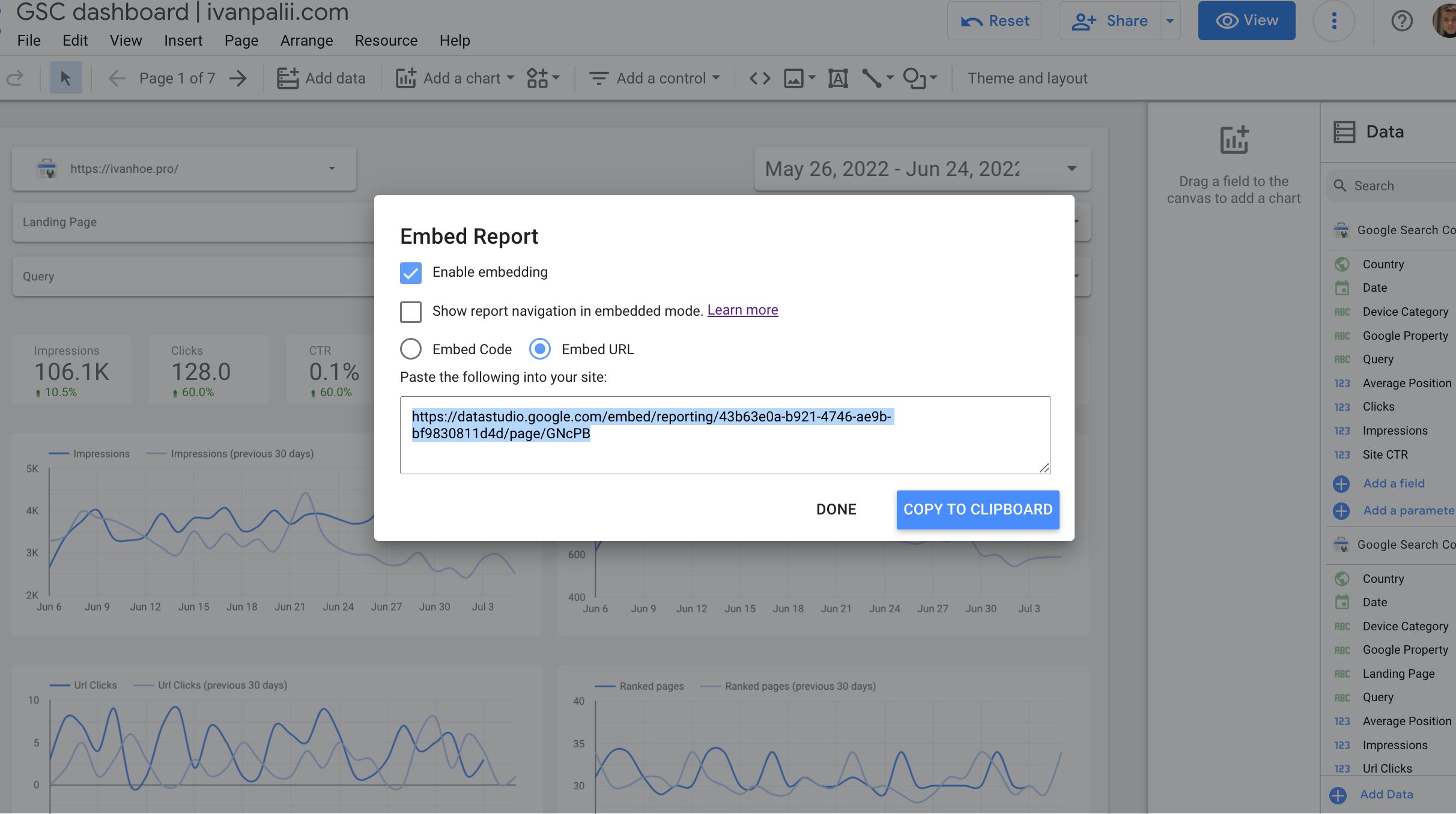Image resolution: width=1456 pixels, height=814 pixels.
Task: Click the Copy to Clipboard button
Action: 977,509
